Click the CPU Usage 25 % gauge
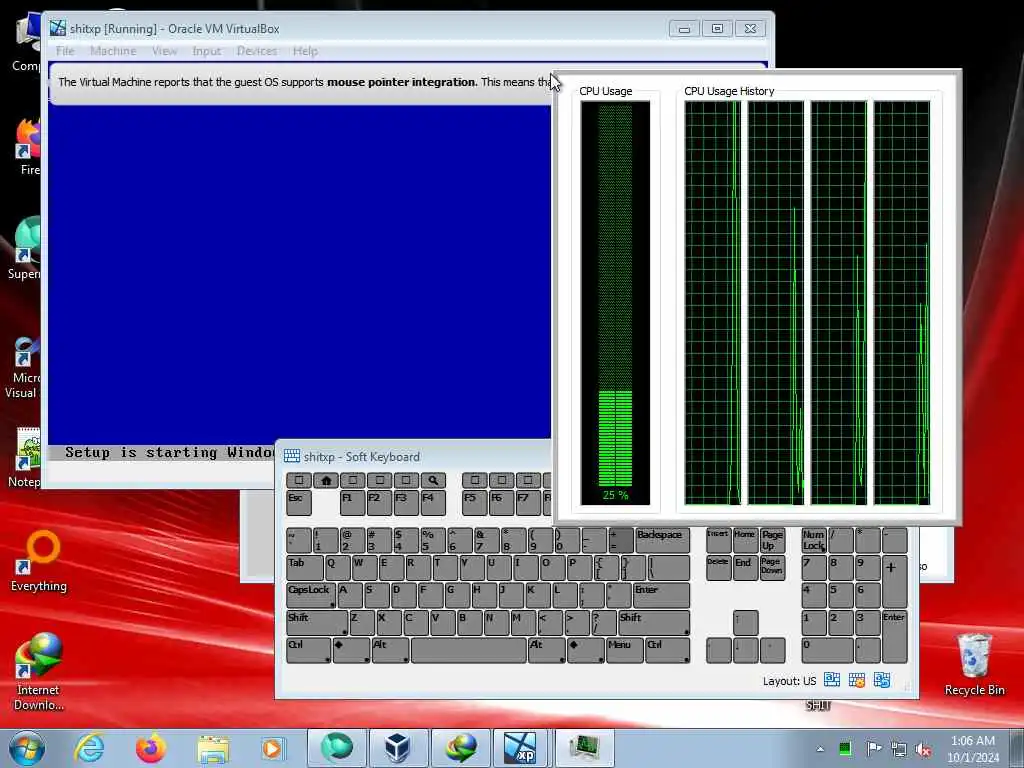1024x768 pixels. coord(615,303)
